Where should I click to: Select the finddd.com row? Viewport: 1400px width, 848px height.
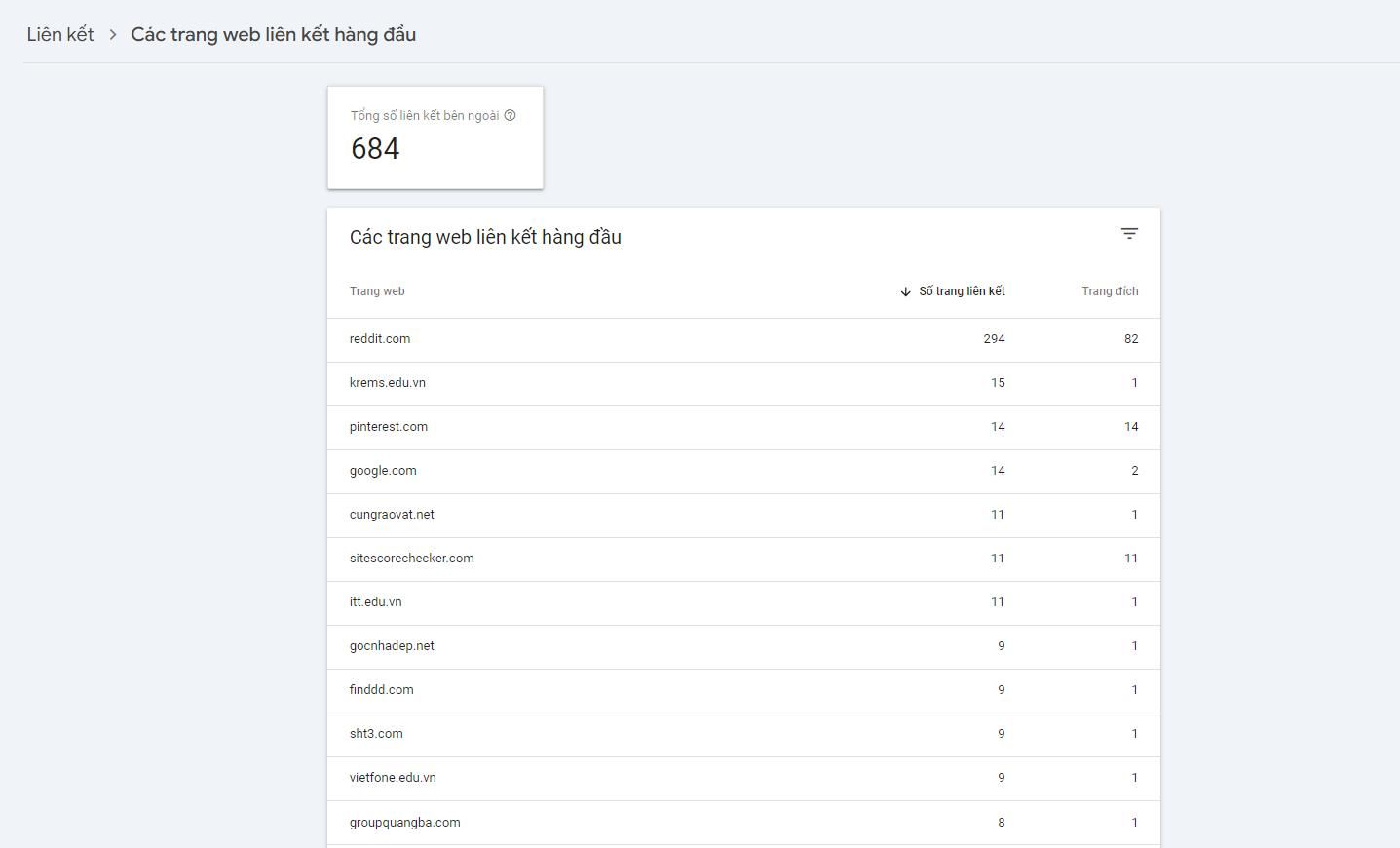click(x=743, y=690)
